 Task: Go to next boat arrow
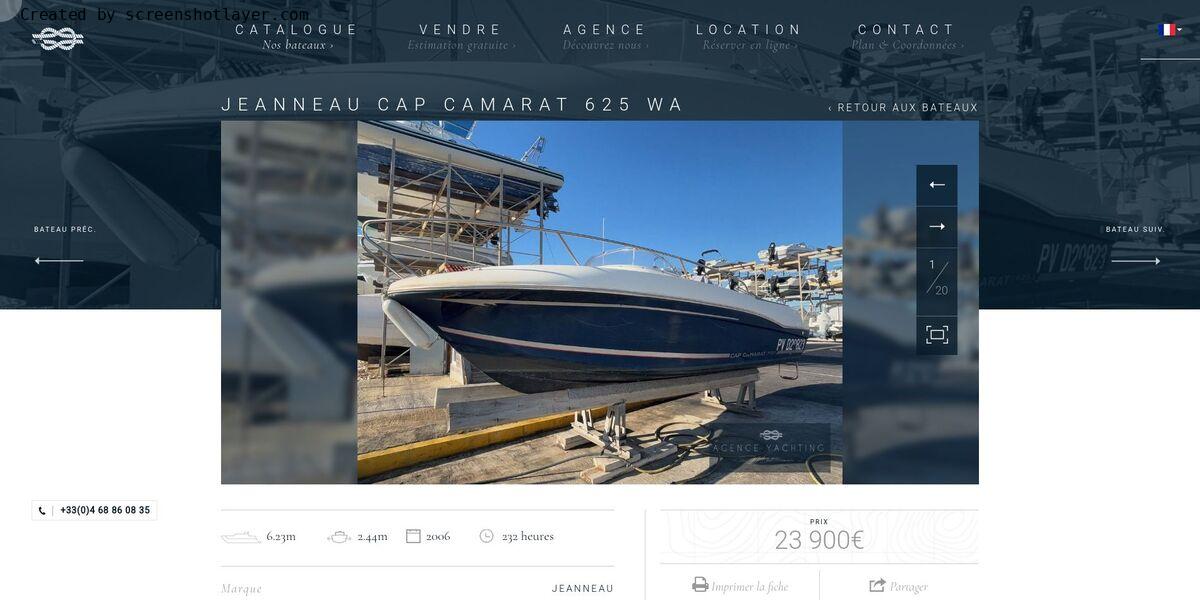(1136, 261)
